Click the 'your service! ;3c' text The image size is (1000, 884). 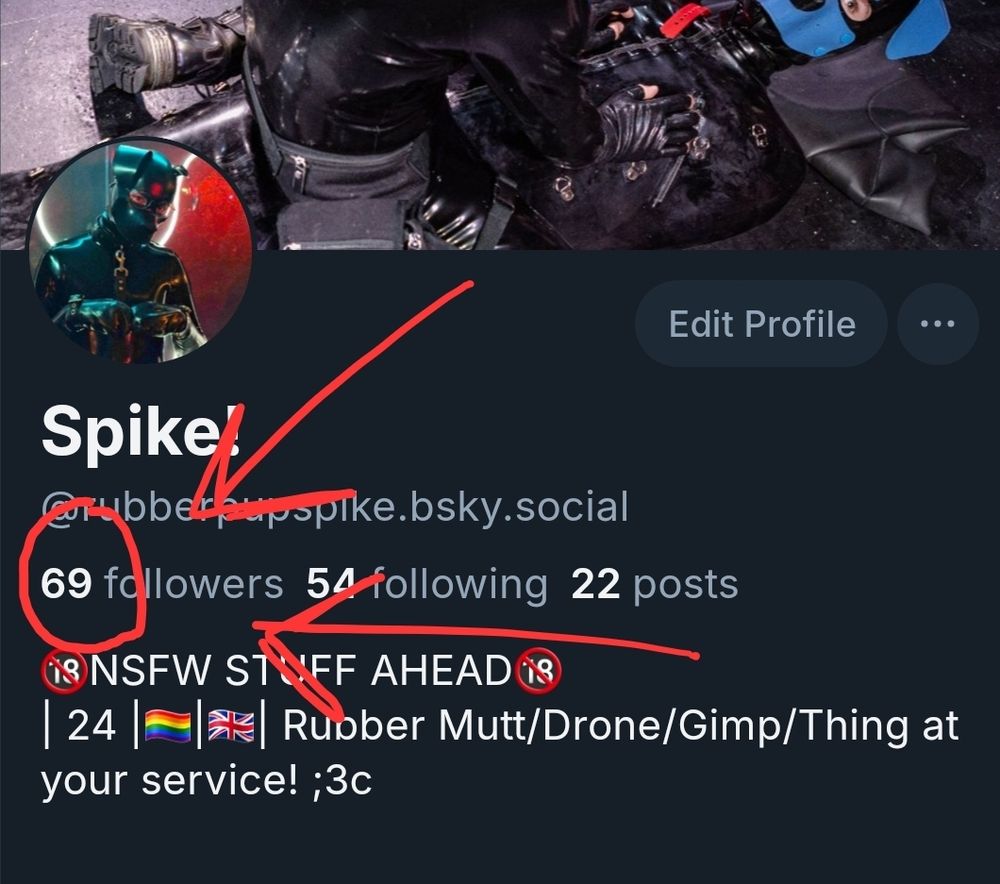[206, 781]
